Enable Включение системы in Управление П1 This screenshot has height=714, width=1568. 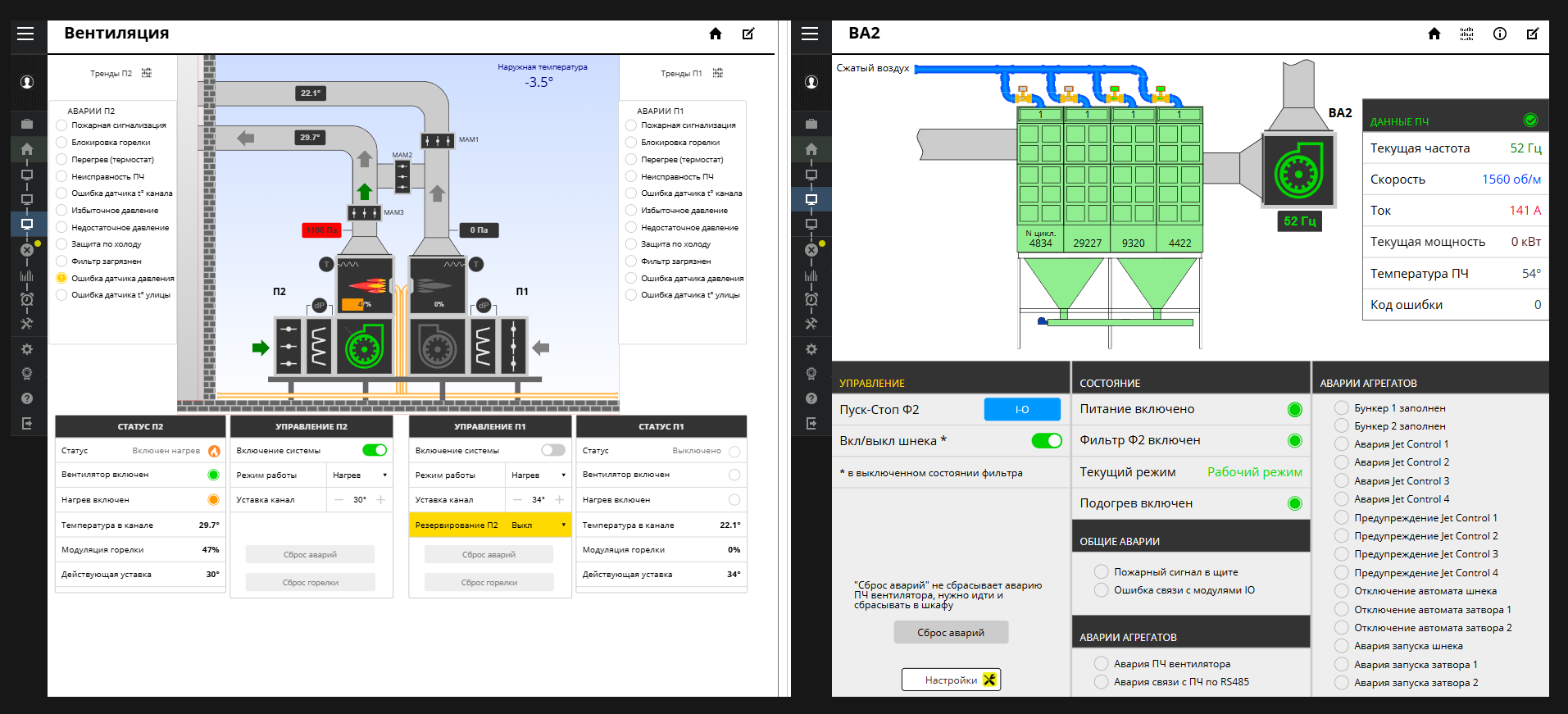coord(553,450)
